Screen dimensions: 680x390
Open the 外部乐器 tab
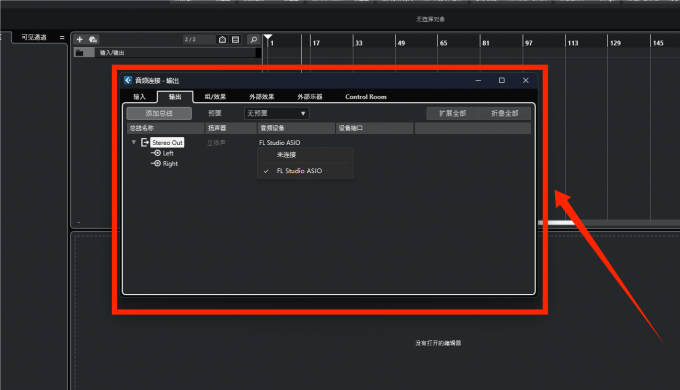click(x=310, y=97)
